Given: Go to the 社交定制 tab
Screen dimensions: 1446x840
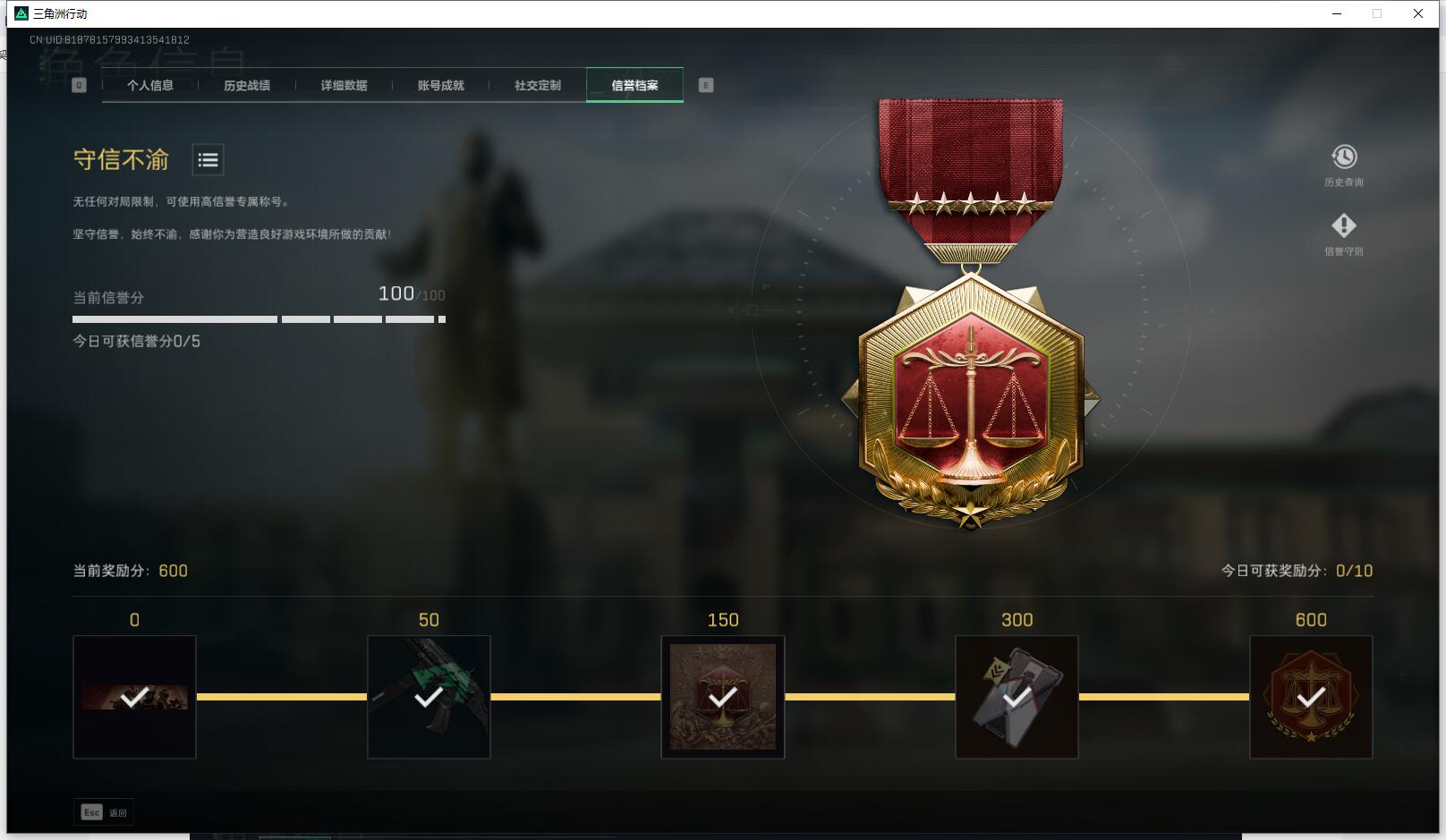Looking at the screenshot, I should pos(537,85).
